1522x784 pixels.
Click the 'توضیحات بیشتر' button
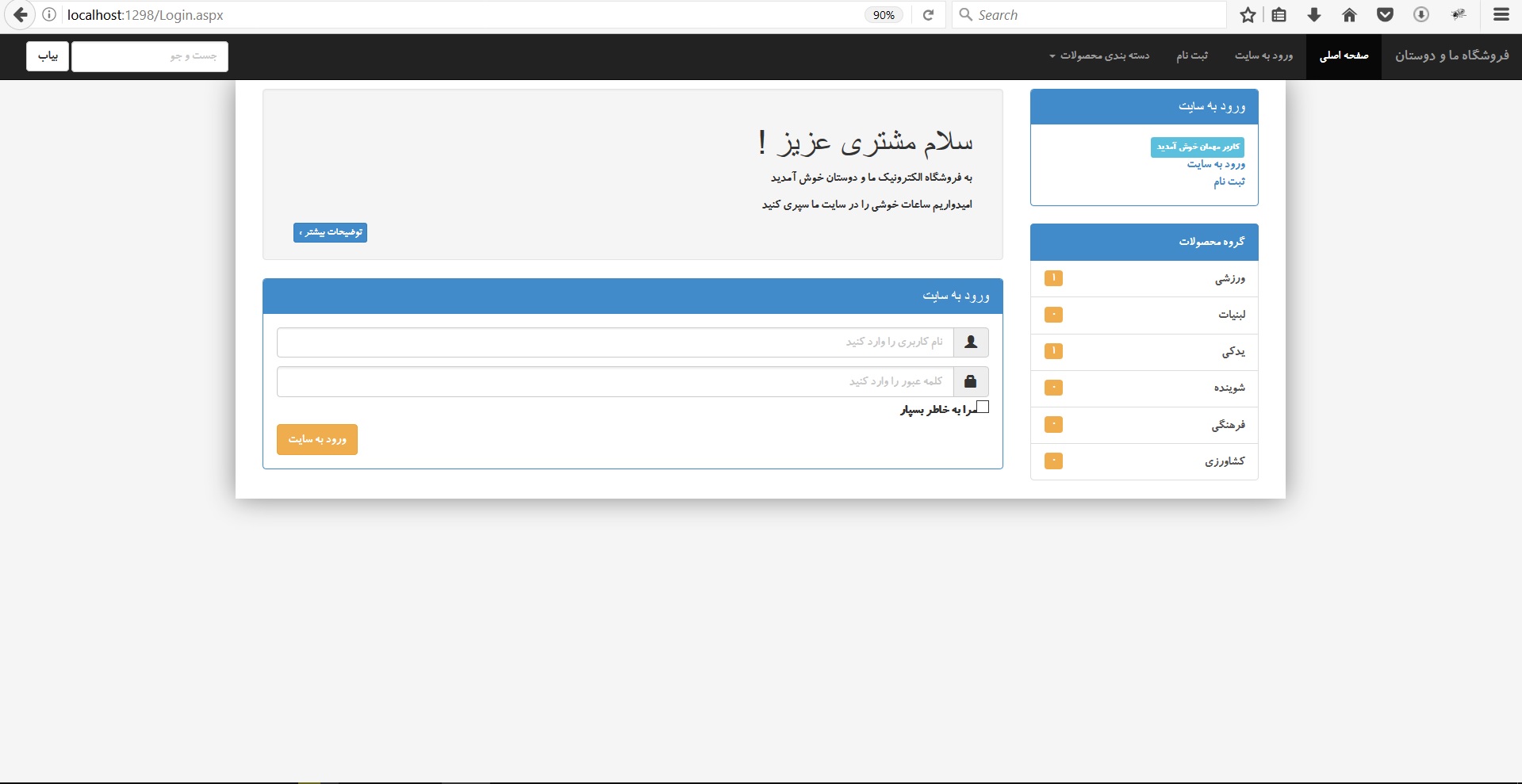pyautogui.click(x=330, y=232)
